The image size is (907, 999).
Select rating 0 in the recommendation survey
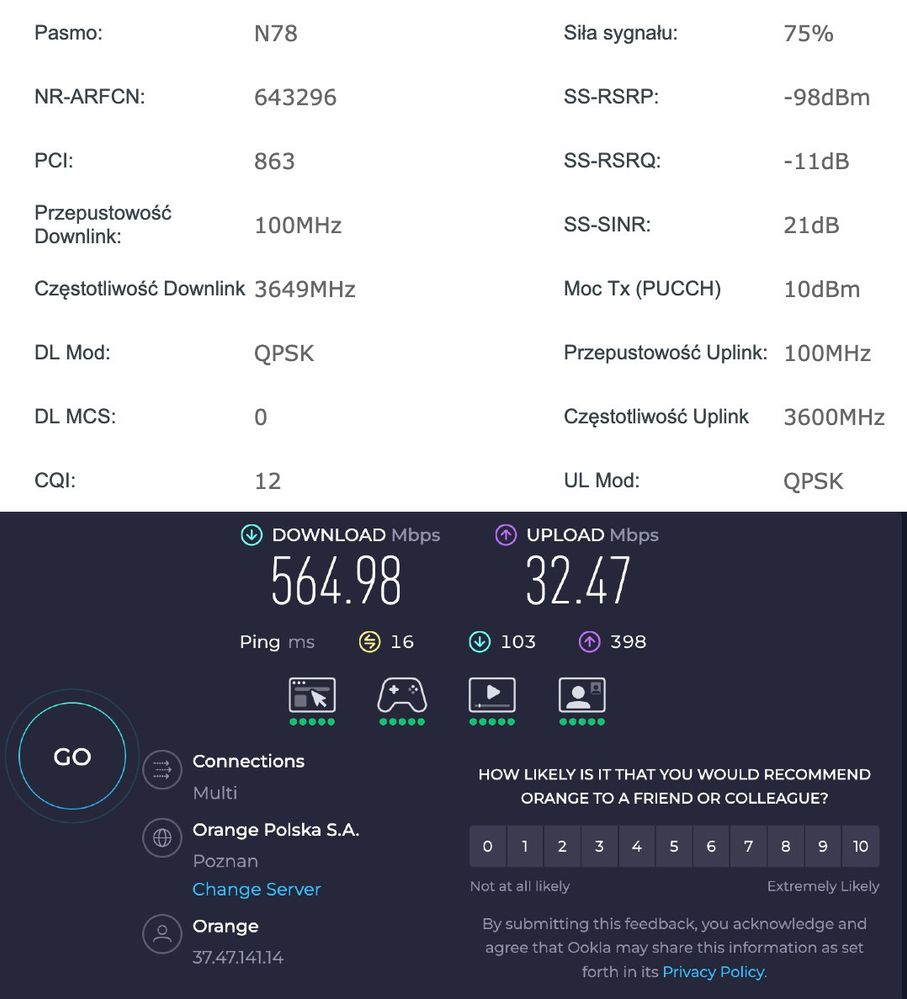point(487,846)
